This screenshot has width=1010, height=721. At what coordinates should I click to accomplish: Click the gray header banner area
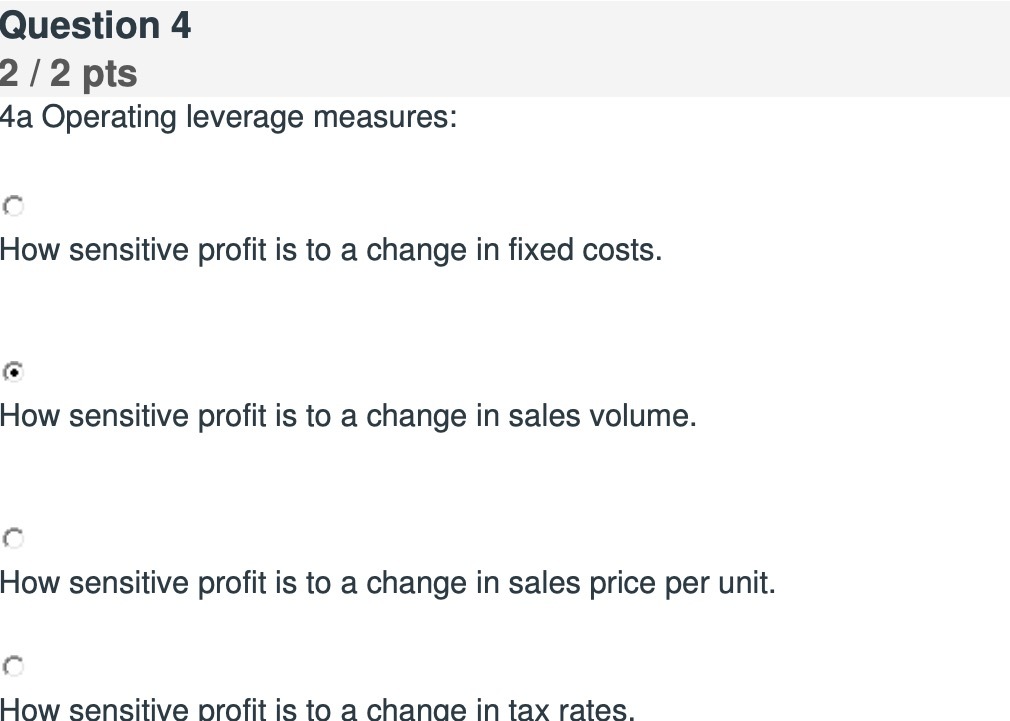pos(600,48)
